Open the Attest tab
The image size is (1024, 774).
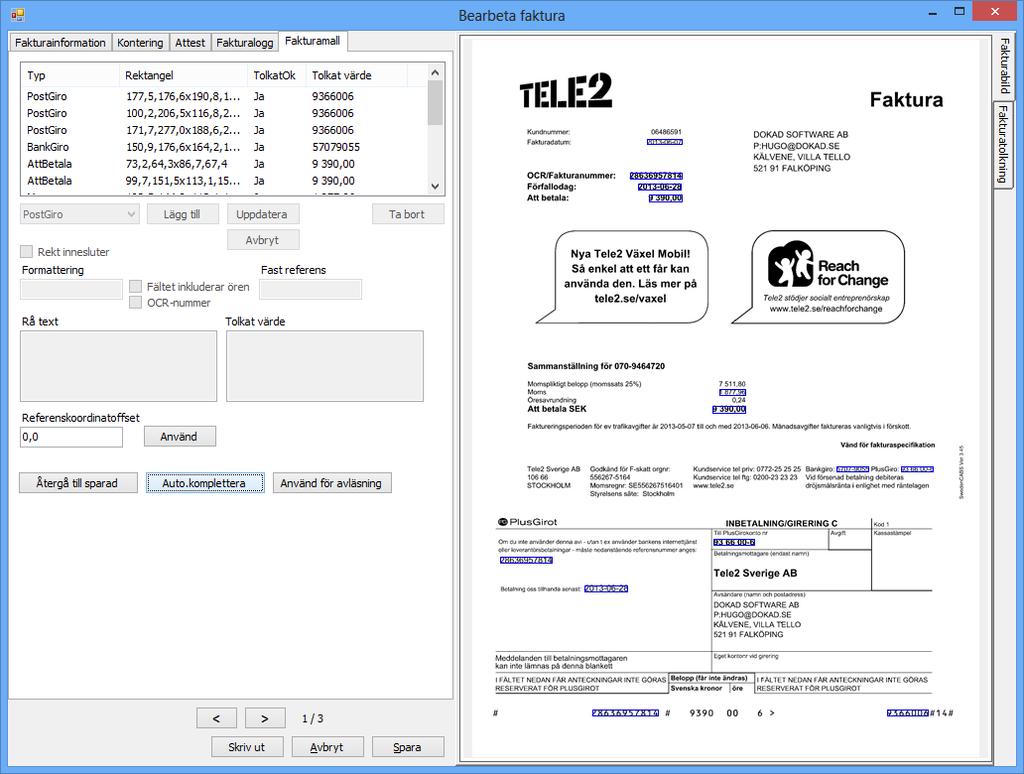point(190,42)
